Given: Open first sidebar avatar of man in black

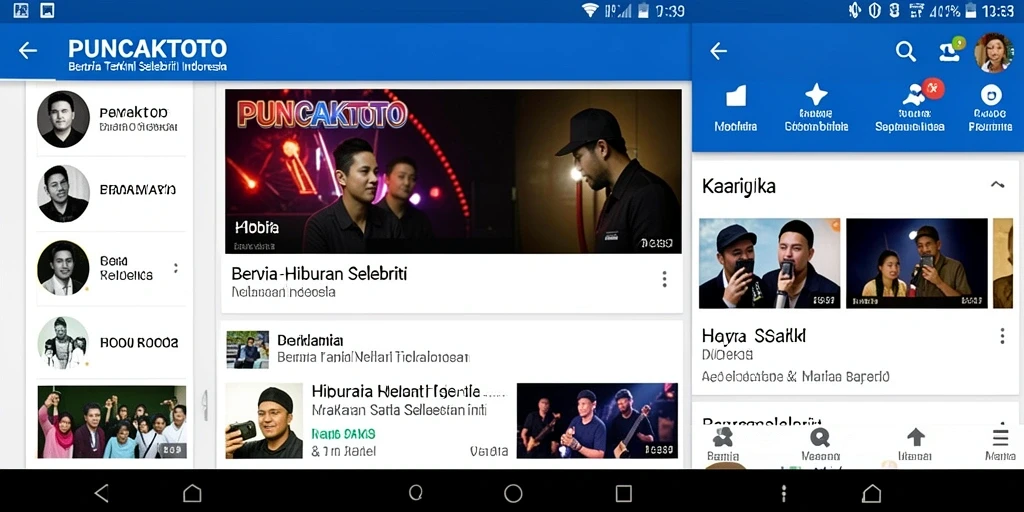Looking at the screenshot, I should tap(63, 119).
